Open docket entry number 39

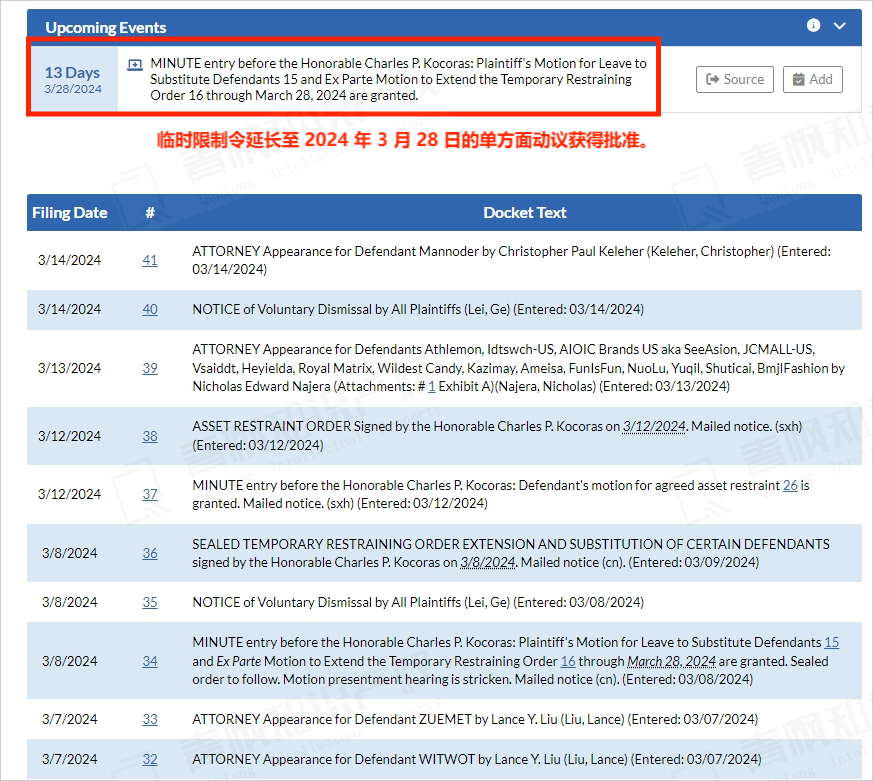pos(150,368)
